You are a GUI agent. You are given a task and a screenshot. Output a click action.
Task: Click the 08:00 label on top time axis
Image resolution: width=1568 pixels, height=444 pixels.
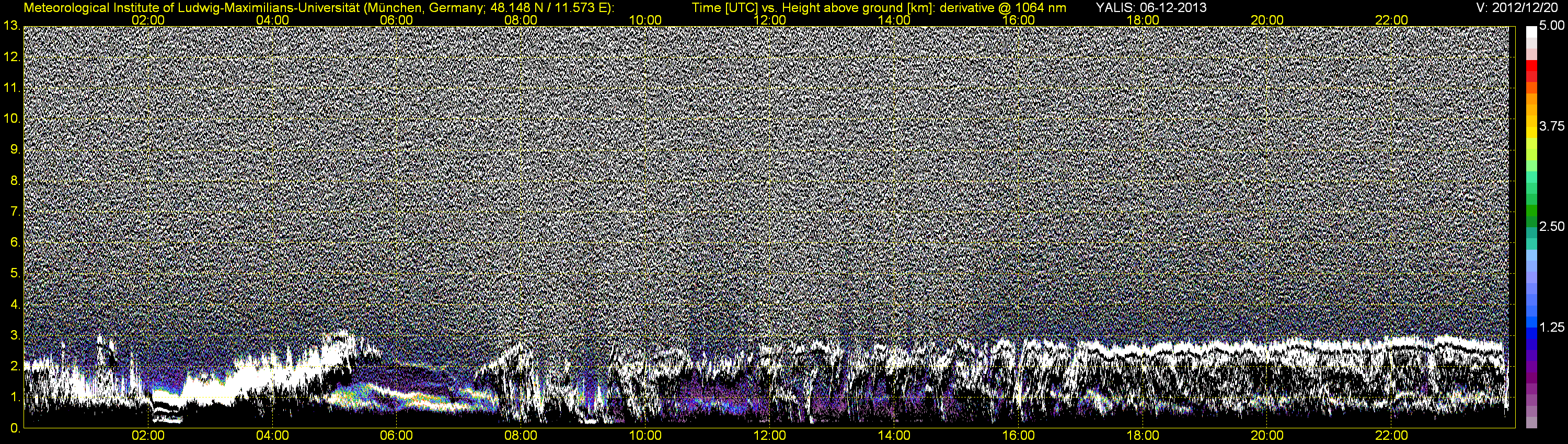[x=521, y=20]
